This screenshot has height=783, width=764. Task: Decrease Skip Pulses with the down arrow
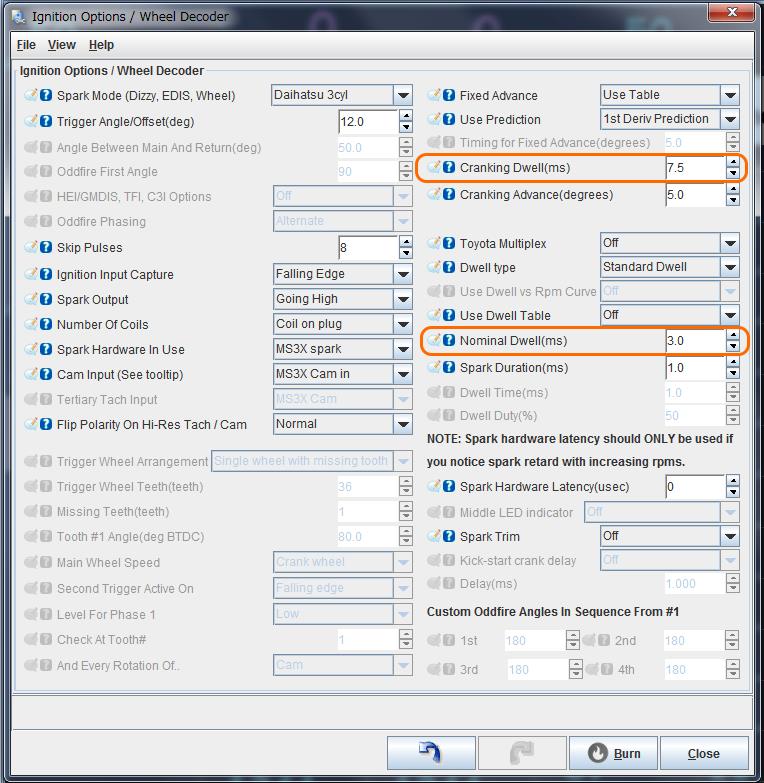pyautogui.click(x=406, y=253)
